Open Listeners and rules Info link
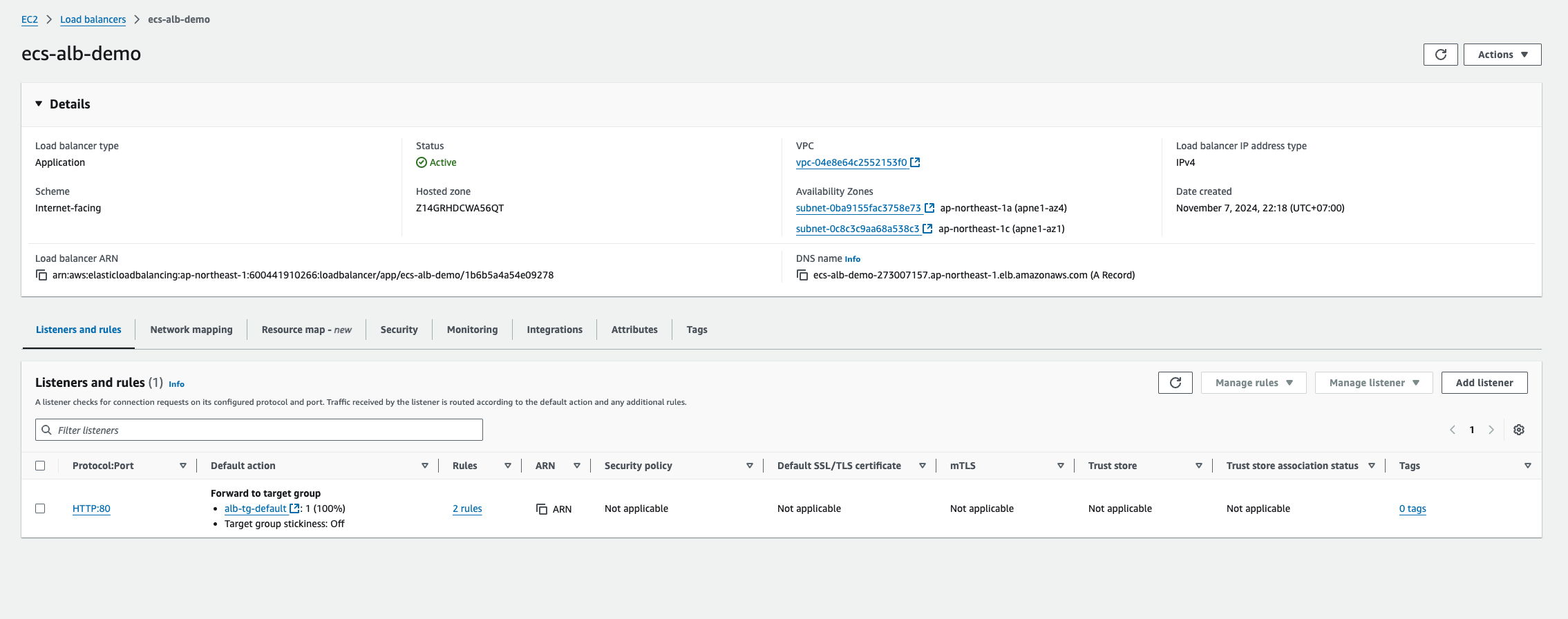This screenshot has width=1568, height=619. 176,384
